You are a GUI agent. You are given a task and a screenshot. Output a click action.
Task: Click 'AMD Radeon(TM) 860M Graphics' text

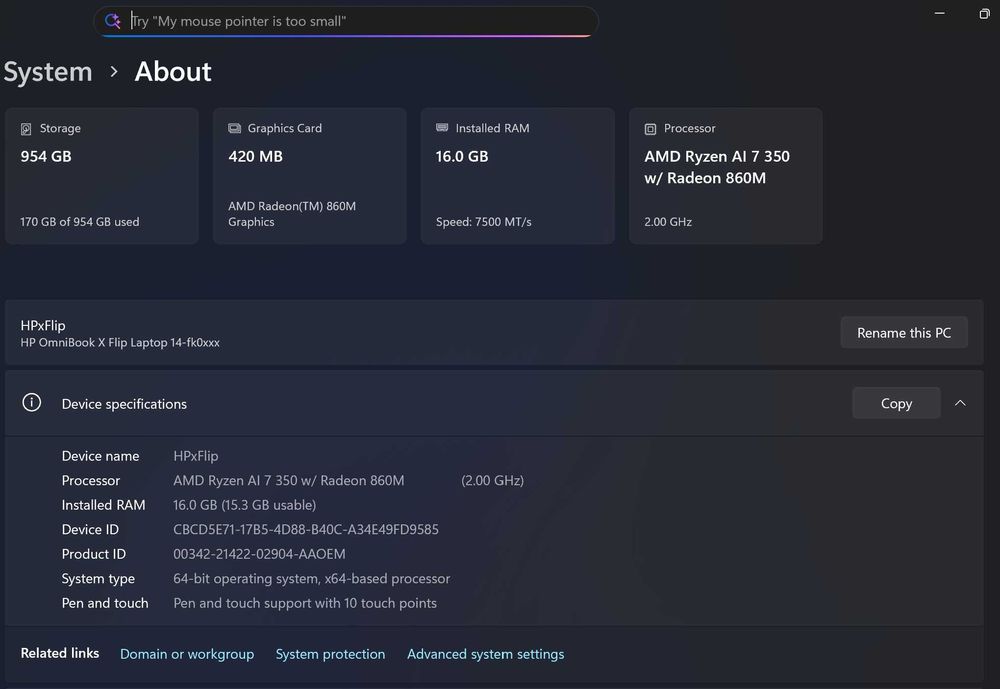tap(292, 214)
